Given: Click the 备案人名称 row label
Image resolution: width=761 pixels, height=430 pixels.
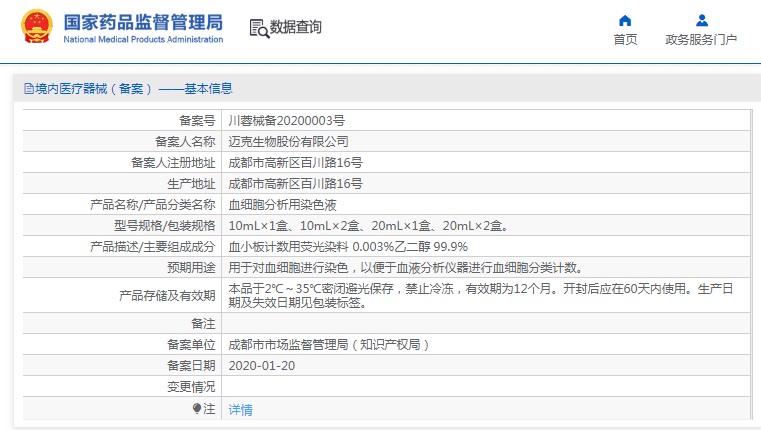Looking at the screenshot, I should (x=185, y=141).
